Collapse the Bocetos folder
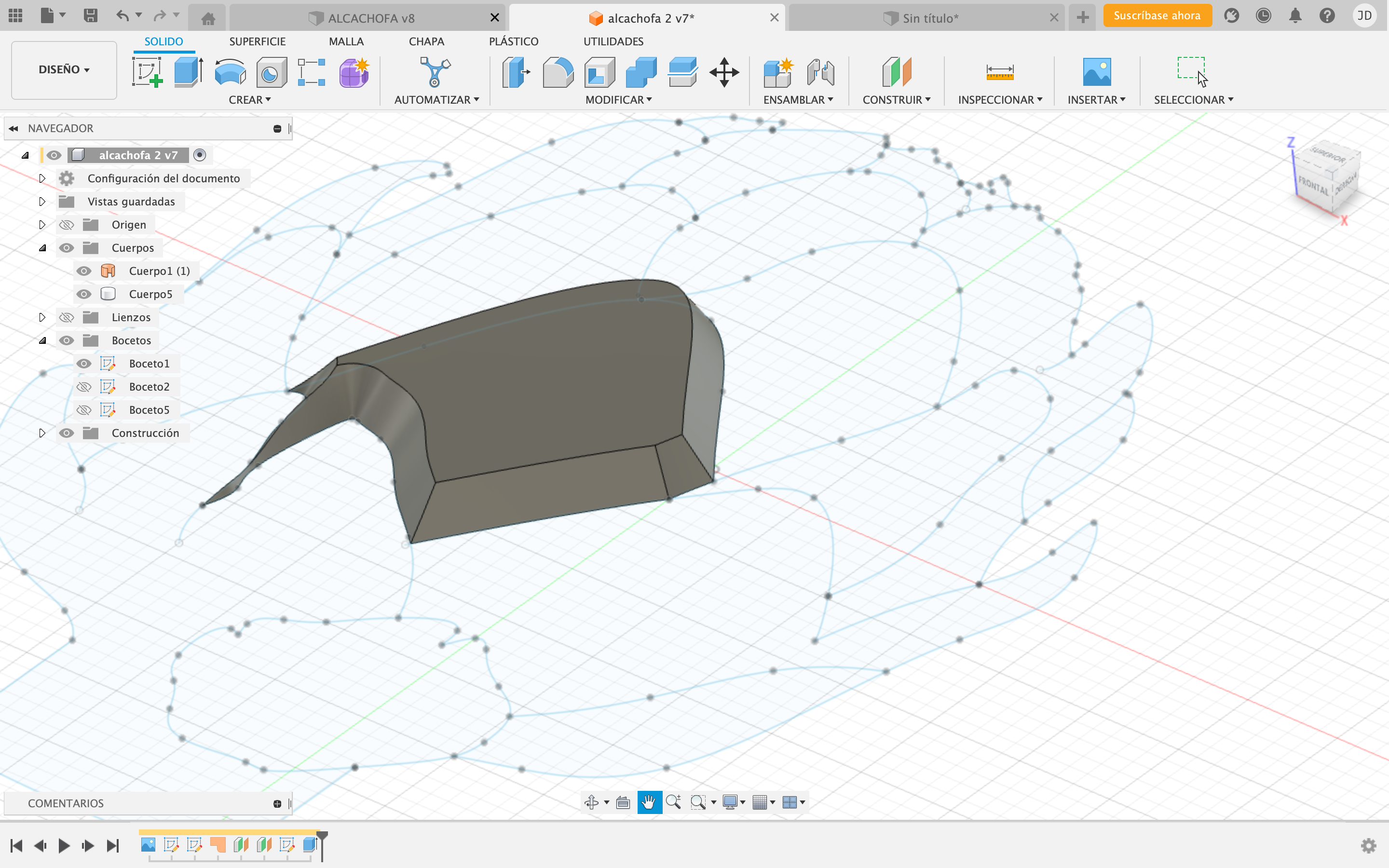This screenshot has width=1389, height=868. tap(42, 340)
